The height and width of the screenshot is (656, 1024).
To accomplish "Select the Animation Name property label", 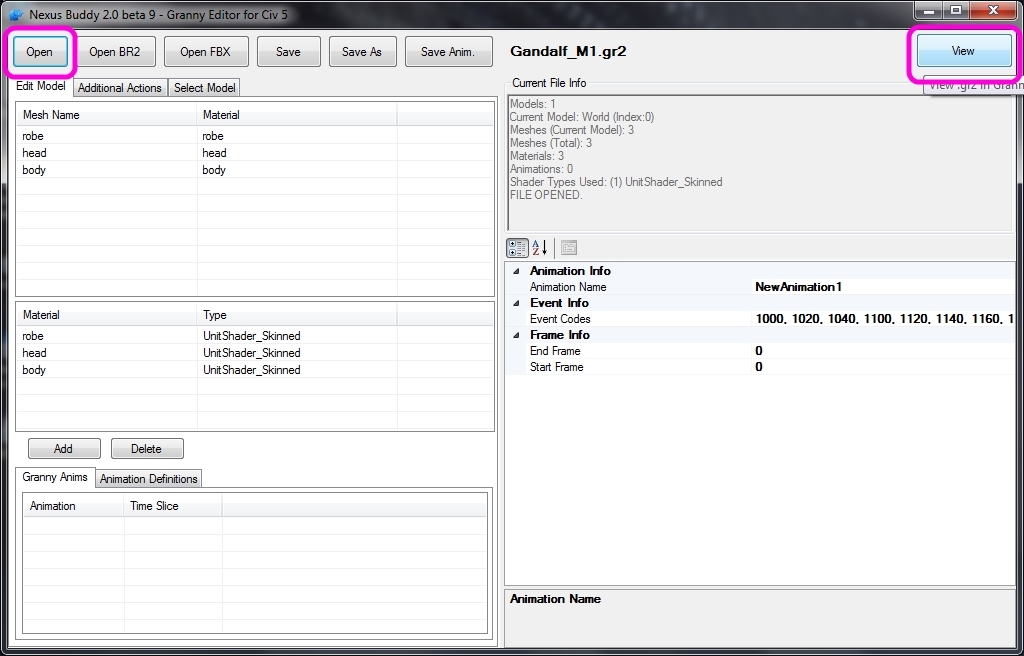I will [x=568, y=287].
